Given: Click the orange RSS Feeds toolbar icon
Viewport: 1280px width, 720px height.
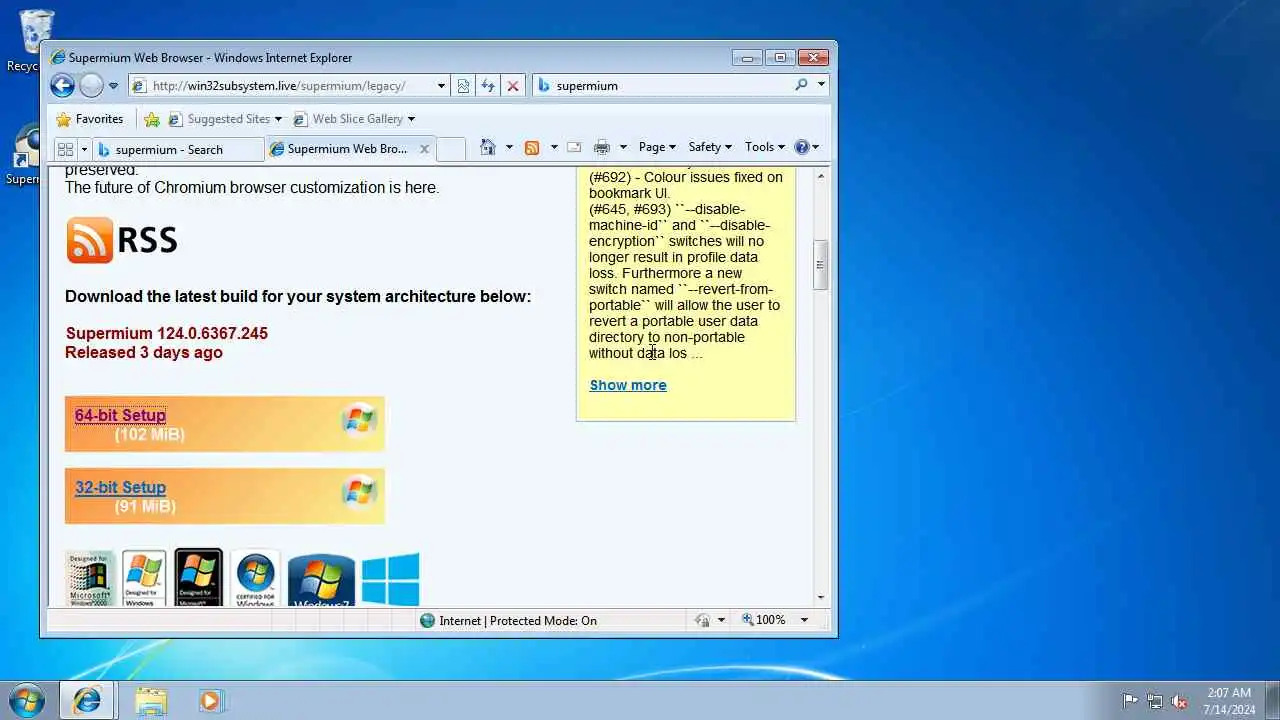Looking at the screenshot, I should (532, 147).
